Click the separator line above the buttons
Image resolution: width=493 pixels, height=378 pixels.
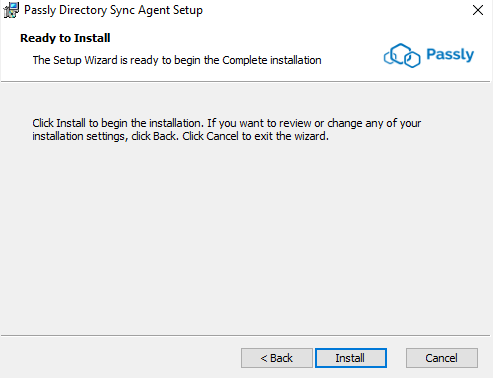[x=246, y=335]
